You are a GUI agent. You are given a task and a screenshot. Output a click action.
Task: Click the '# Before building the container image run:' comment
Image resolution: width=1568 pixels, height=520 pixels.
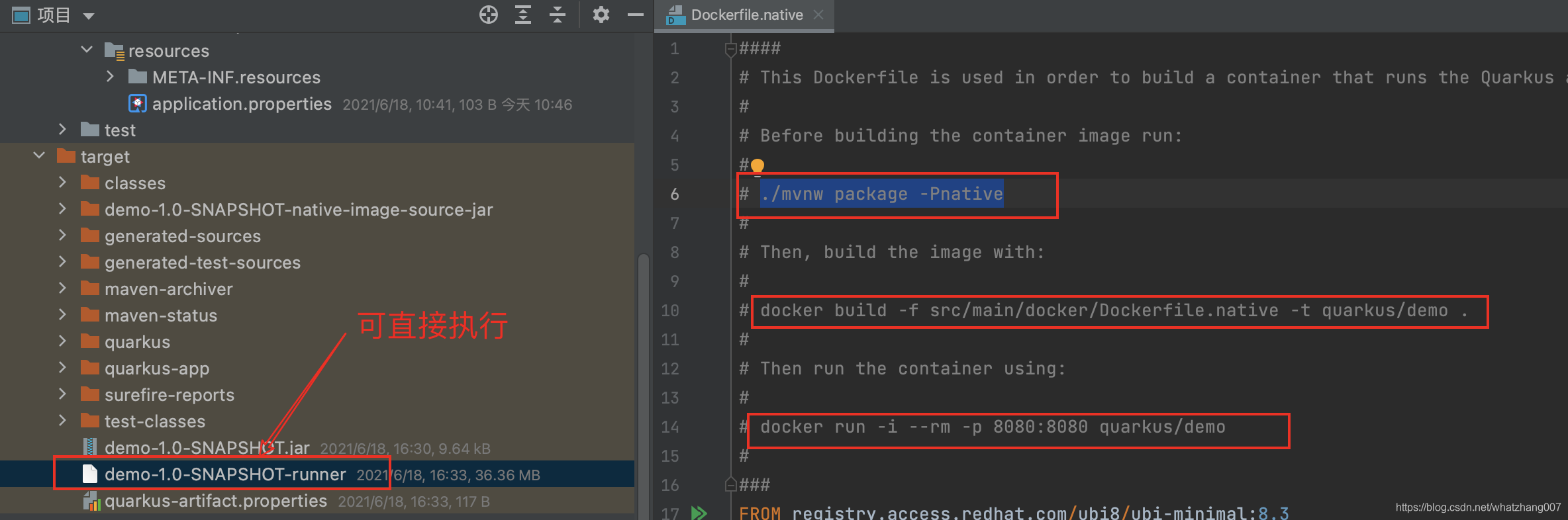pyautogui.click(x=960, y=136)
